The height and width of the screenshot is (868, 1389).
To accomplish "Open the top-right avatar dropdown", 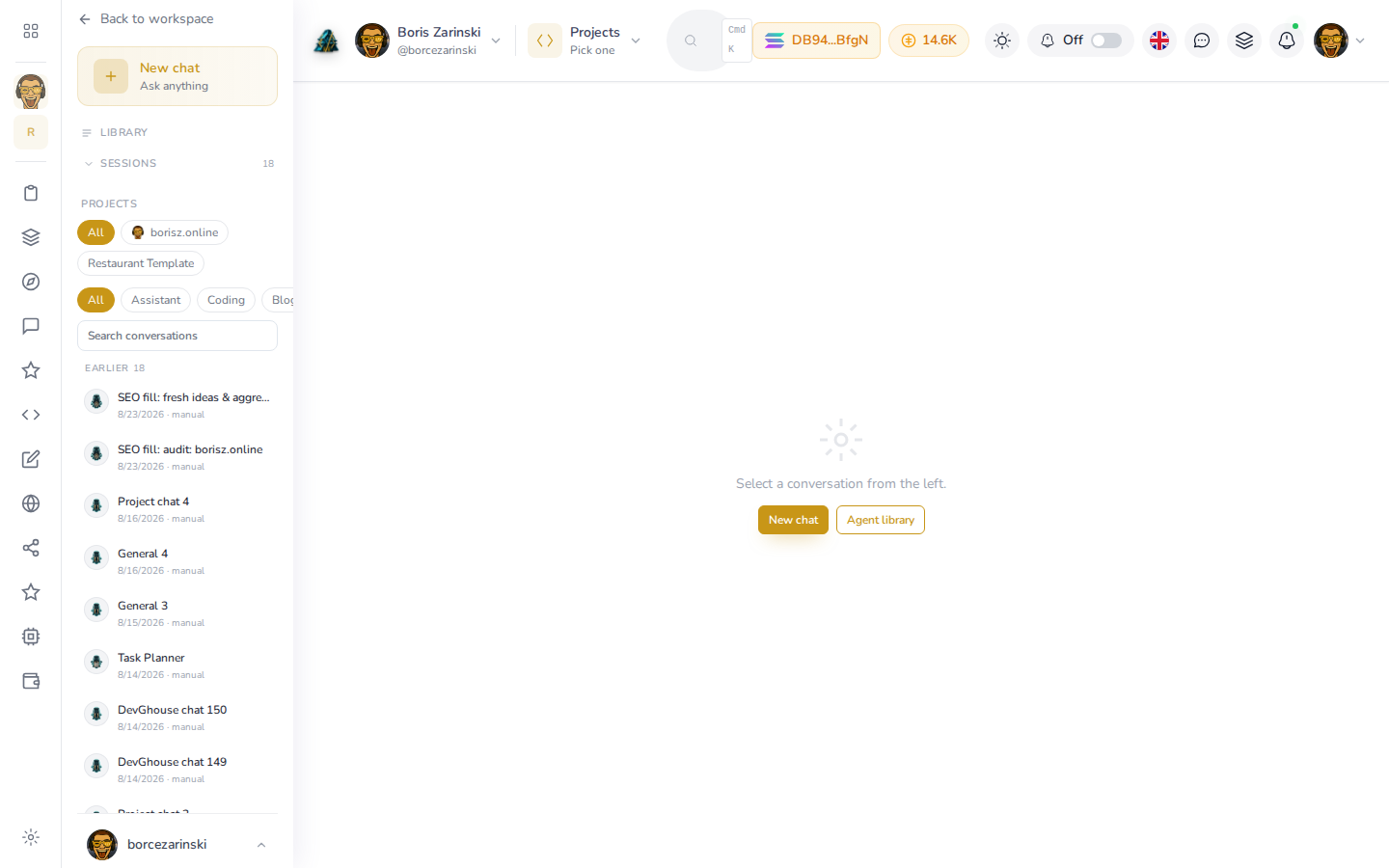I will click(x=1340, y=41).
